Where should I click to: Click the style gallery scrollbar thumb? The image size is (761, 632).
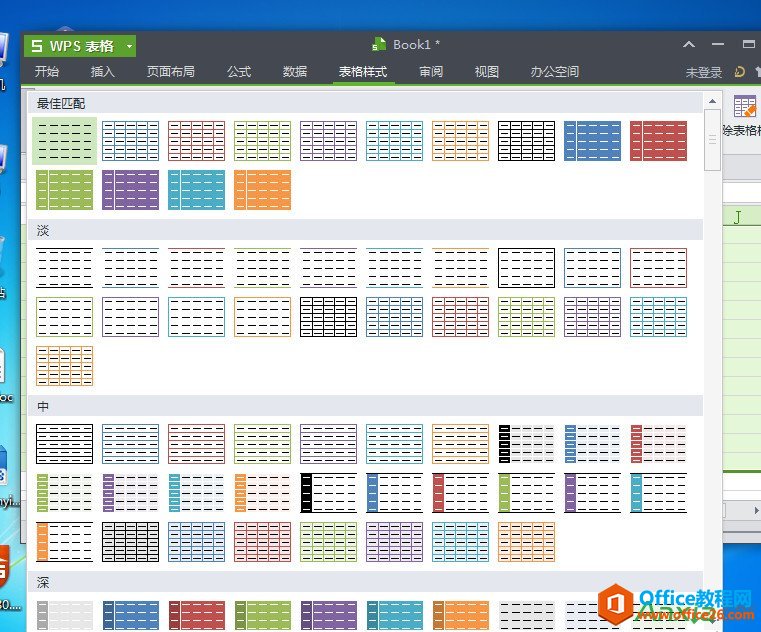click(x=712, y=140)
